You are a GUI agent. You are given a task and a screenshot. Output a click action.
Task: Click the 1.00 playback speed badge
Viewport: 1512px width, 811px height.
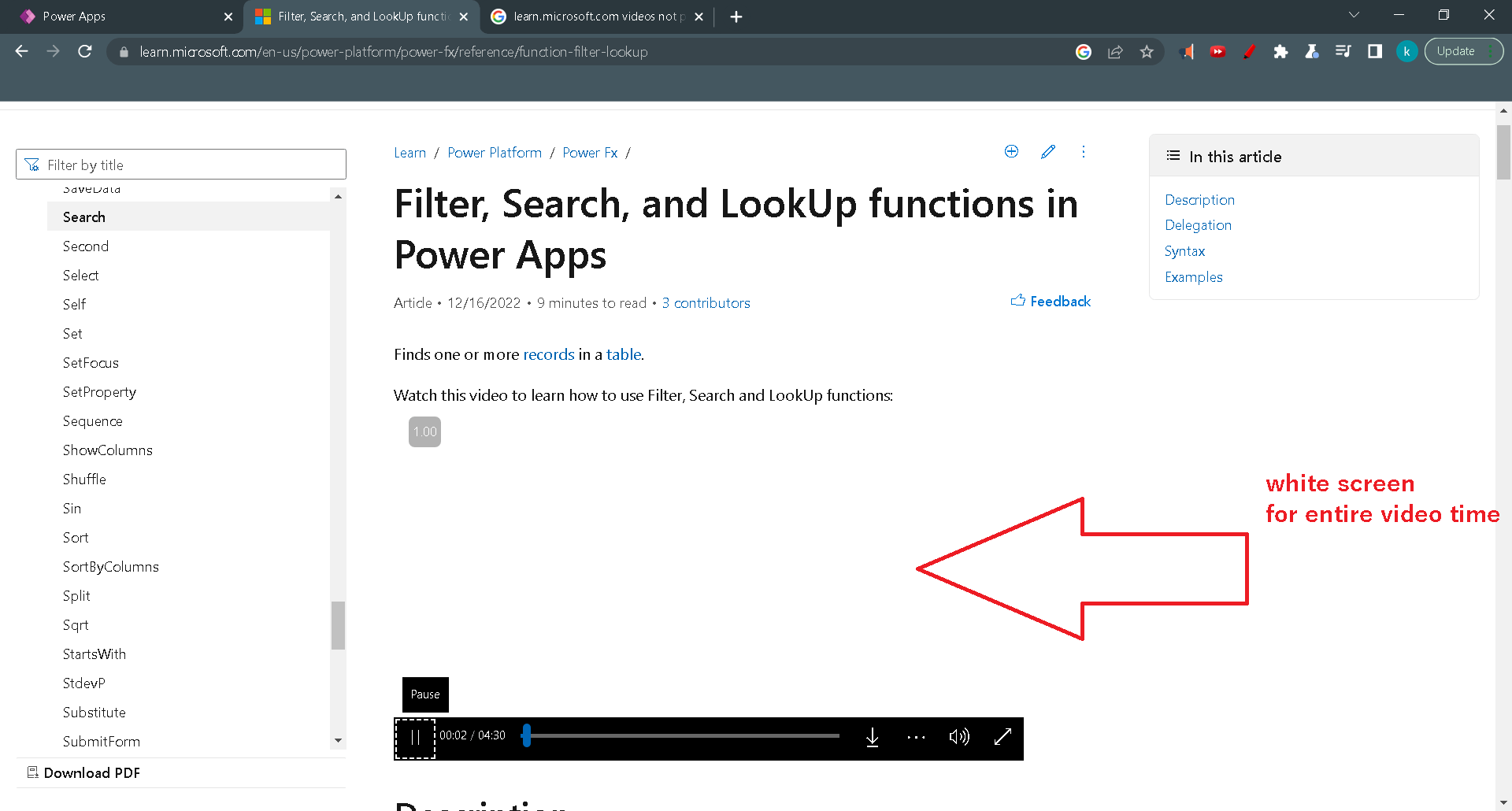coord(424,431)
